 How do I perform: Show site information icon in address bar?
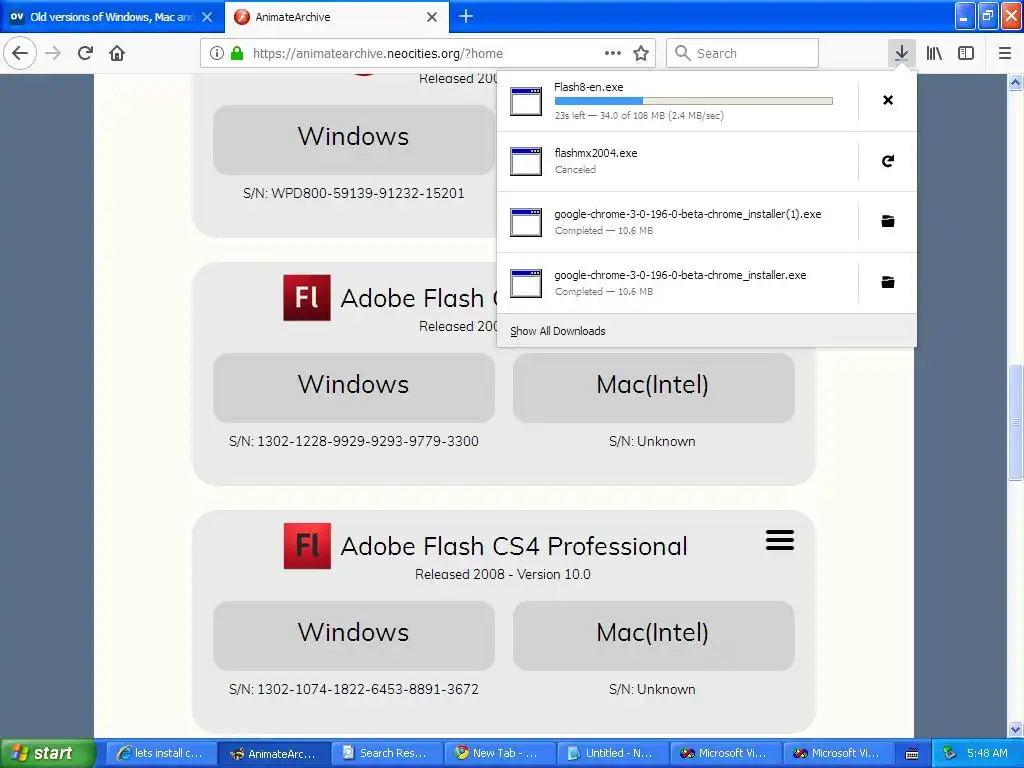pos(217,53)
